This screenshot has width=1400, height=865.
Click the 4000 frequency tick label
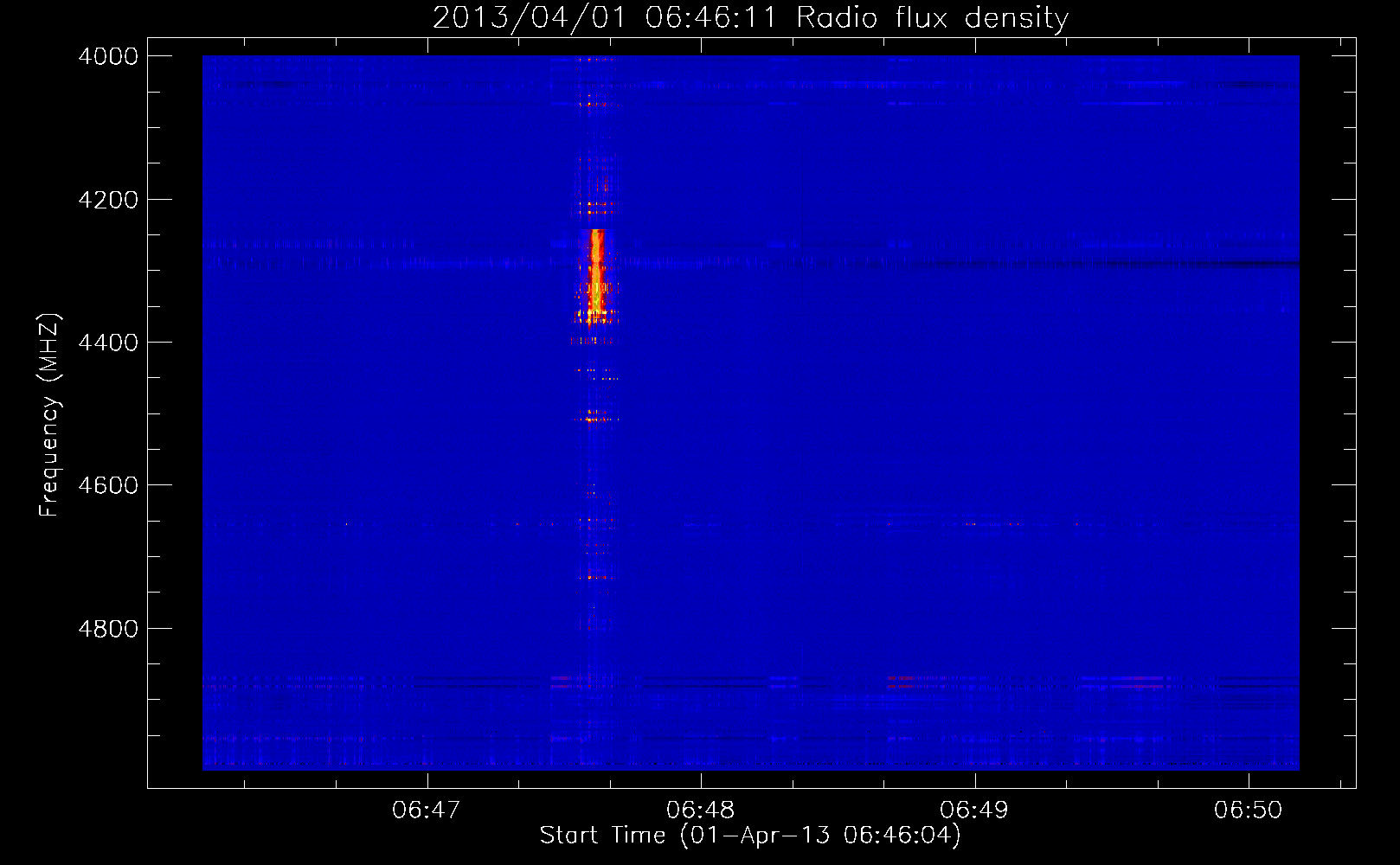(x=108, y=56)
